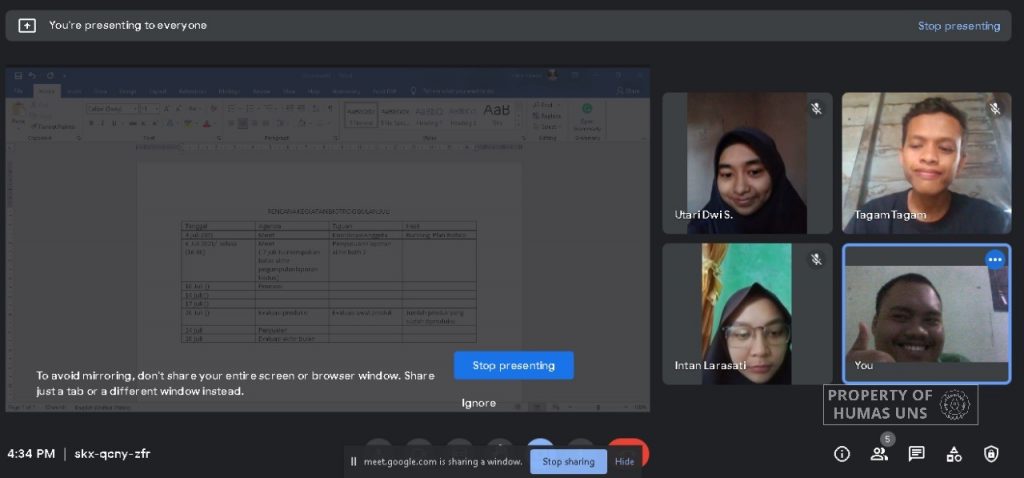Open meeting details info icon

click(x=842, y=454)
